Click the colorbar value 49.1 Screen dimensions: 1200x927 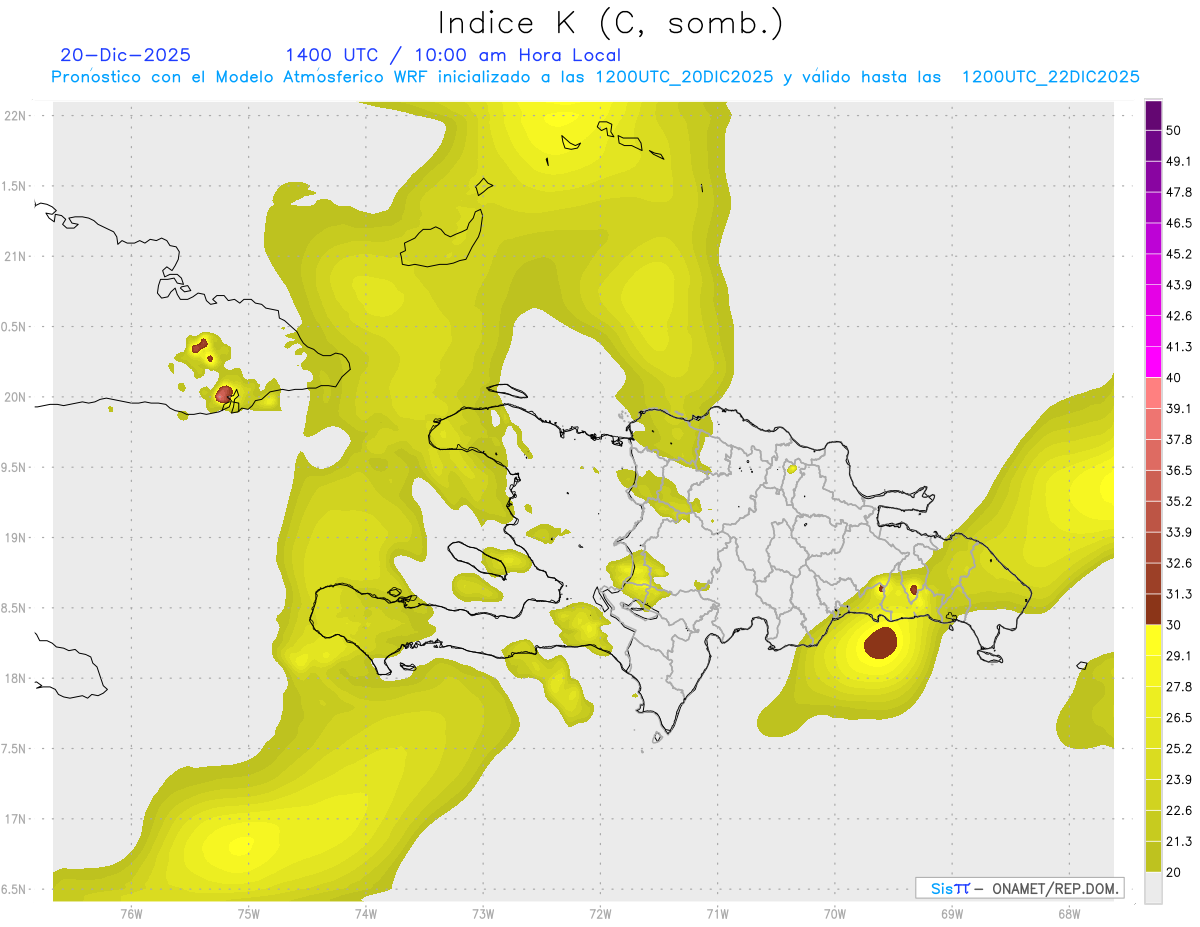click(1179, 161)
